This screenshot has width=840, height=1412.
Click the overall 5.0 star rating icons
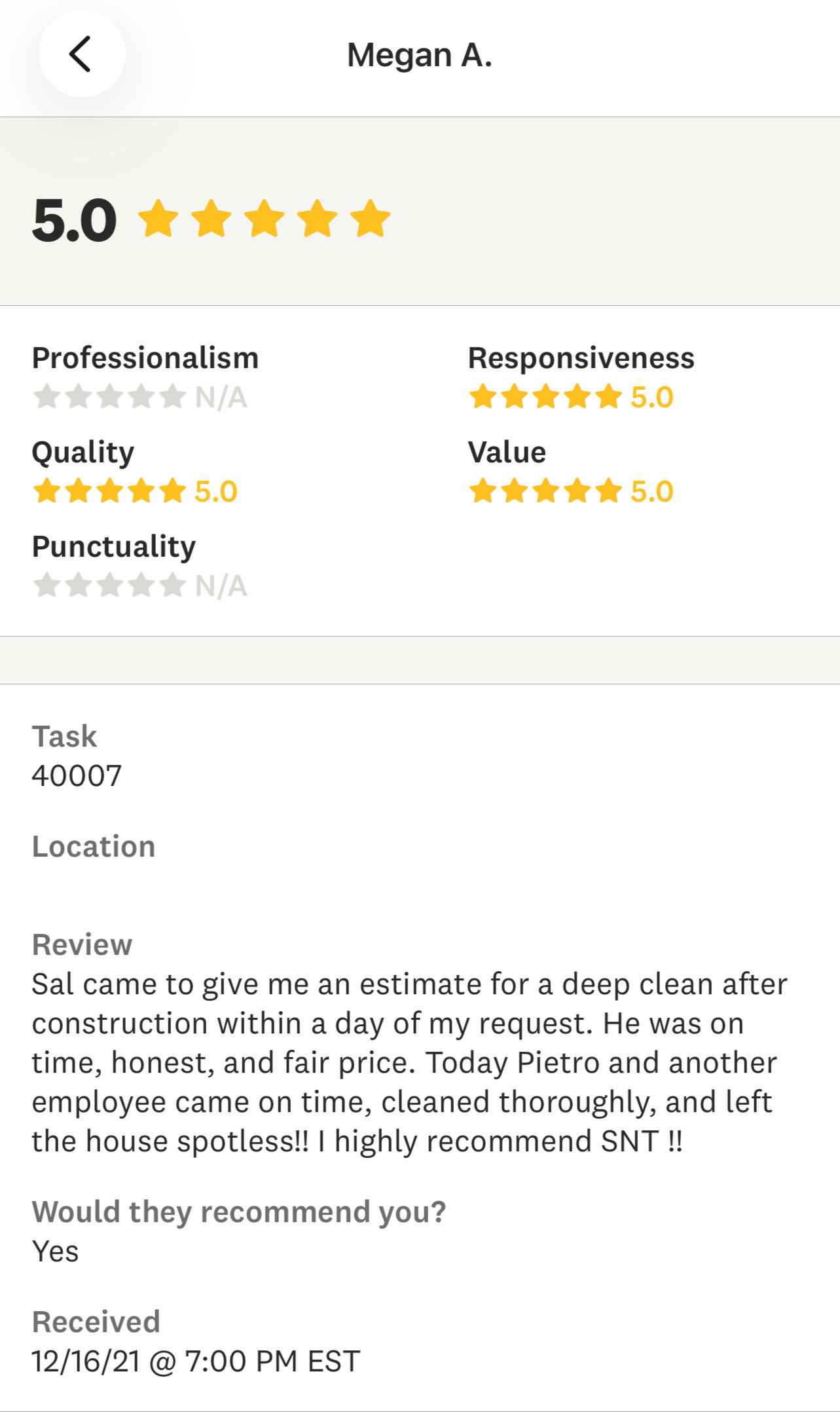pos(265,218)
